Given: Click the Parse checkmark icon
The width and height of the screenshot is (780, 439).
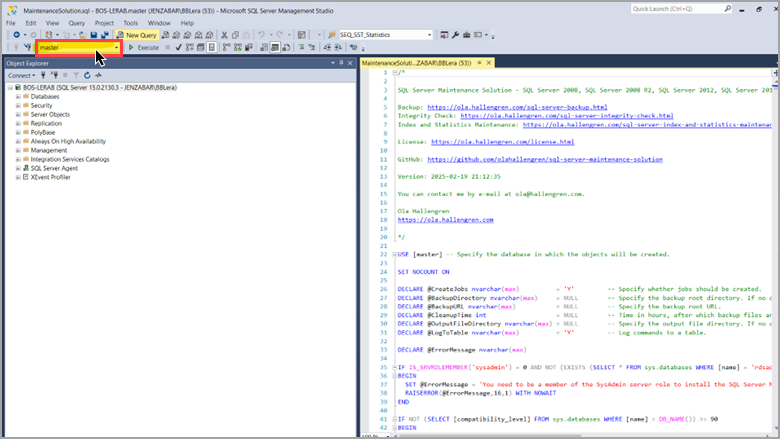Looking at the screenshot, I should (178, 47).
